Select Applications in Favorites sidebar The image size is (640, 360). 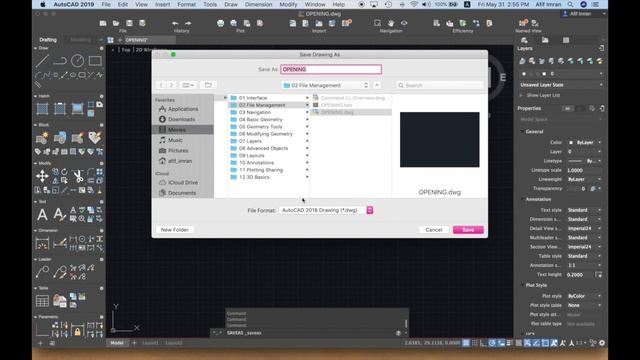(x=183, y=109)
